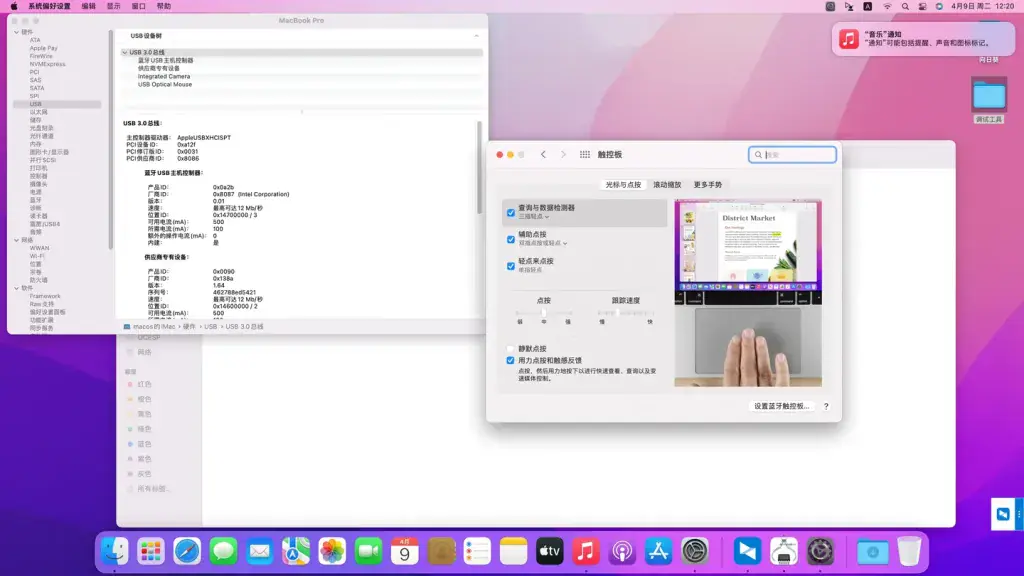
Task: Switch to the 更多手势 tab
Action: point(707,185)
